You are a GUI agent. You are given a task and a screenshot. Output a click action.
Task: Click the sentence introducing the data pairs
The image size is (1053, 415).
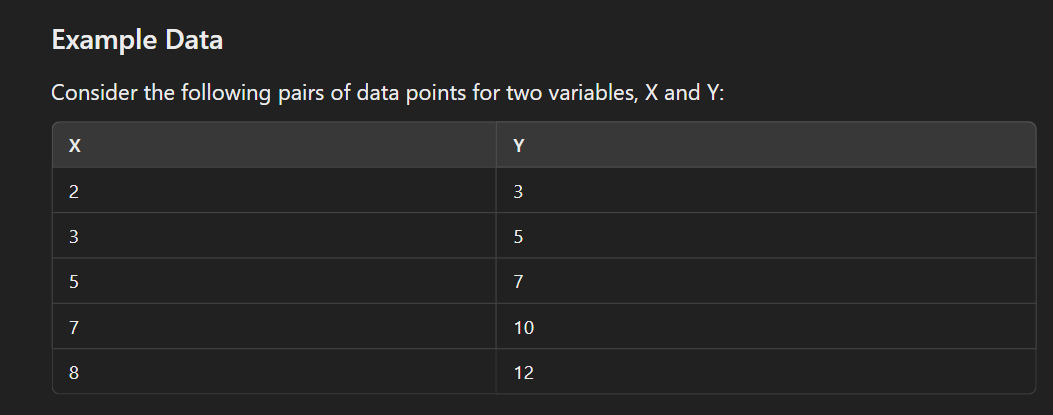tap(387, 93)
